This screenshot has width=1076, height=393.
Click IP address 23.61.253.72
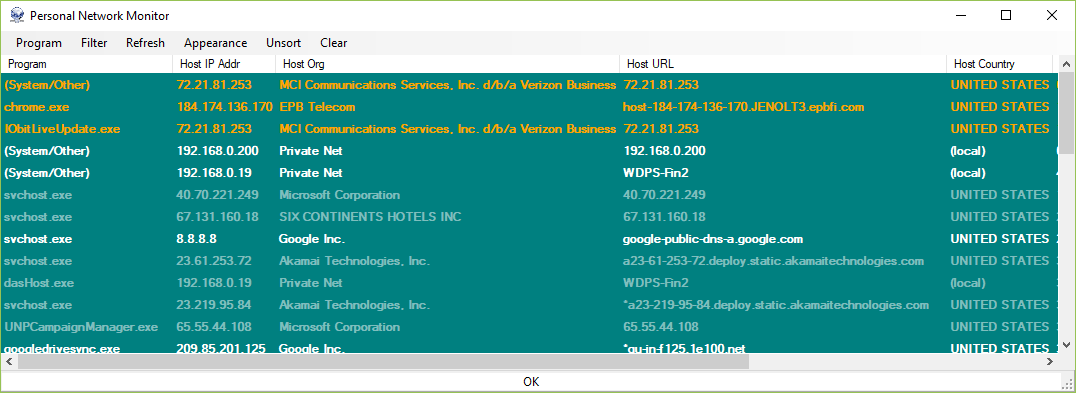click(214, 261)
